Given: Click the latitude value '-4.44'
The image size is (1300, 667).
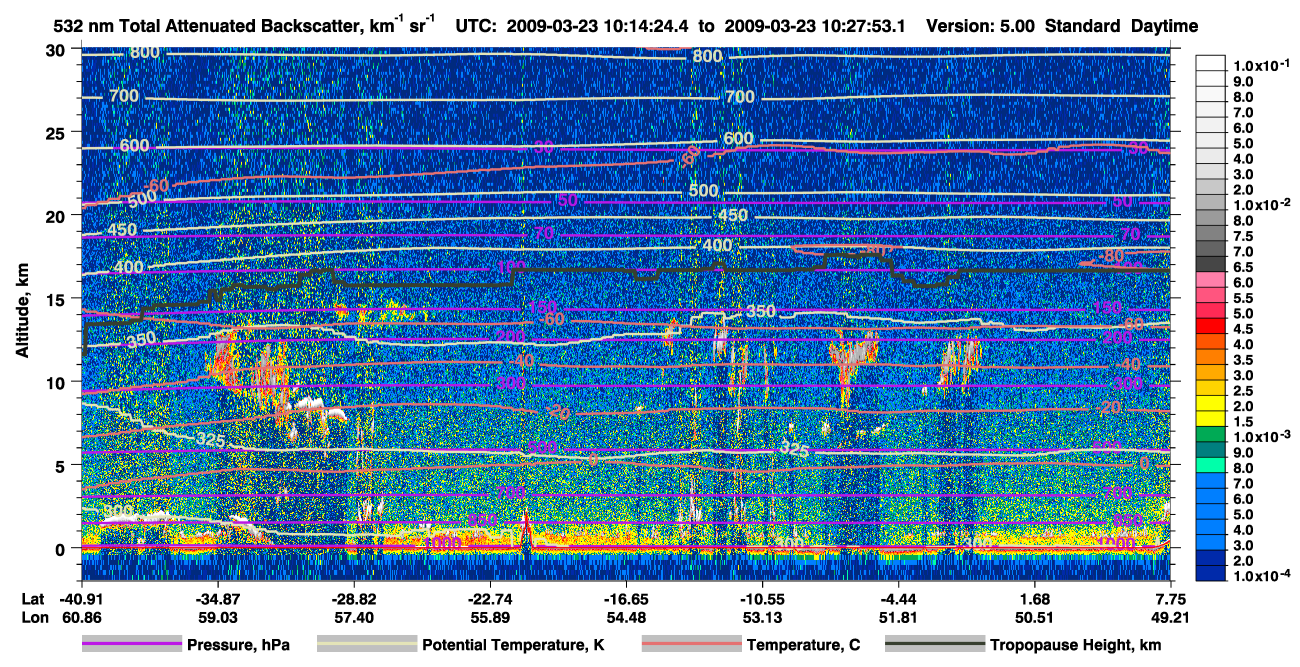Looking at the screenshot, I should pyautogui.click(x=898, y=598).
